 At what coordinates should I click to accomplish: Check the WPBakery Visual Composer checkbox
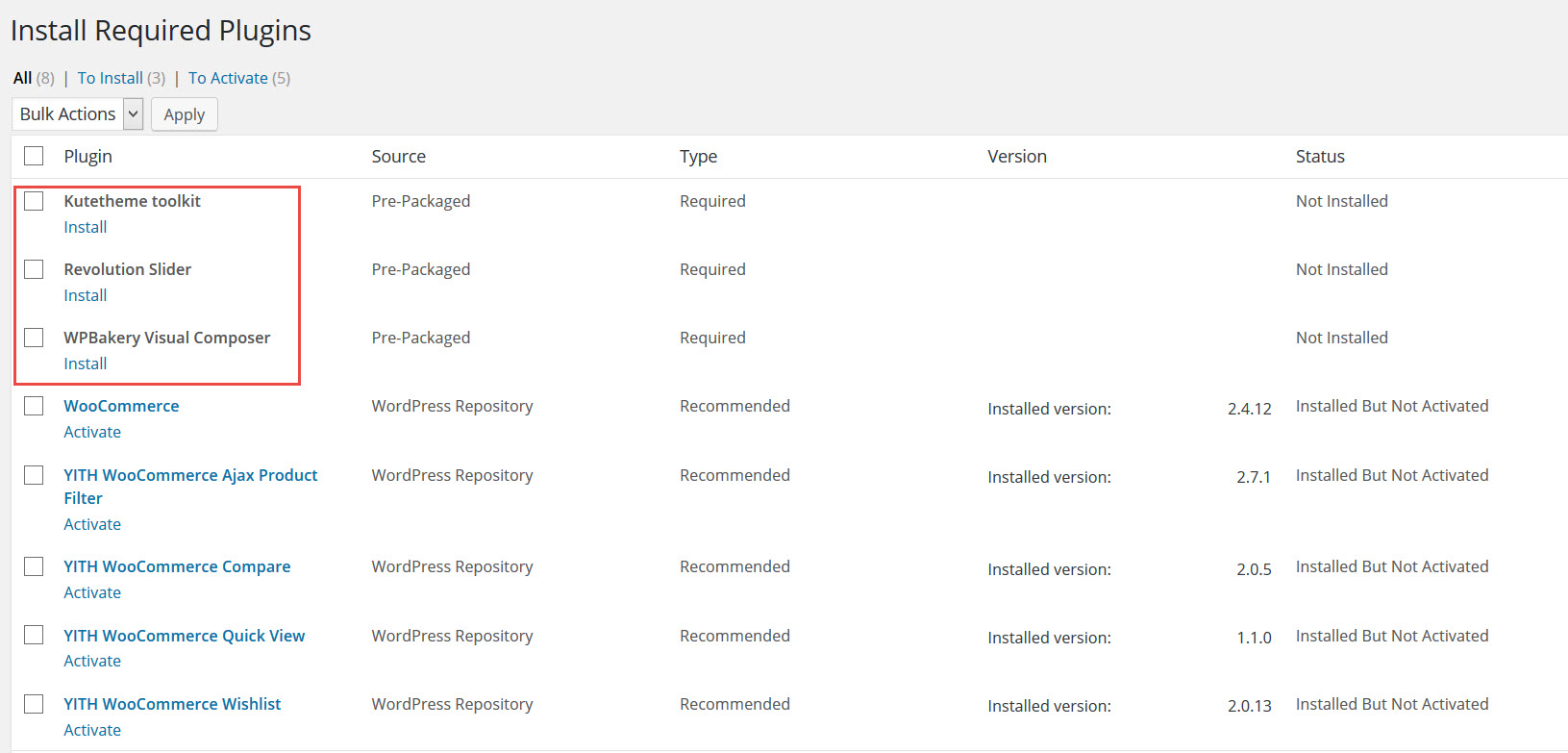pyautogui.click(x=34, y=338)
